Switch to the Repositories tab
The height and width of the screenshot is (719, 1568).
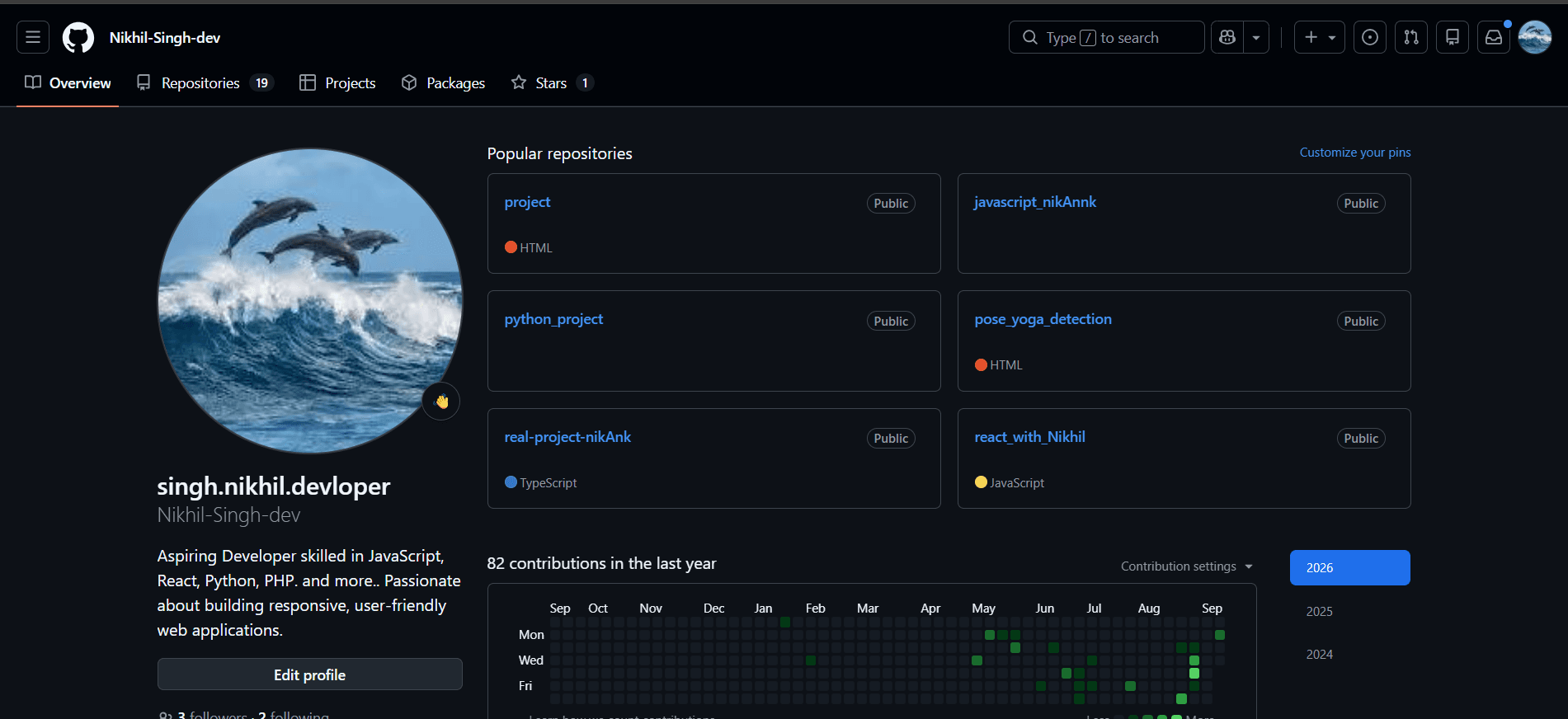coord(205,82)
